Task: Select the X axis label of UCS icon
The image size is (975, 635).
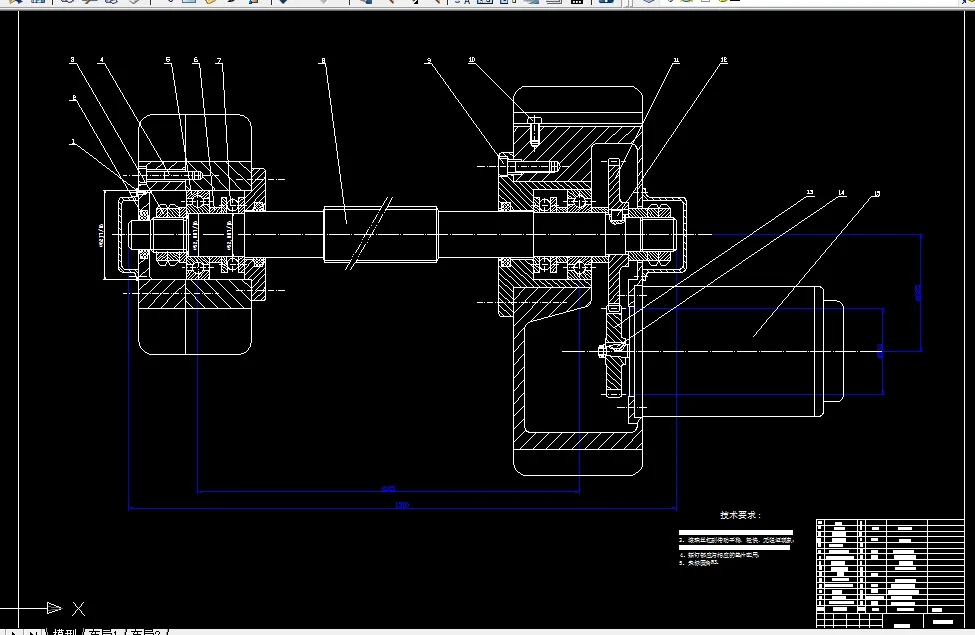Action: [x=78, y=609]
